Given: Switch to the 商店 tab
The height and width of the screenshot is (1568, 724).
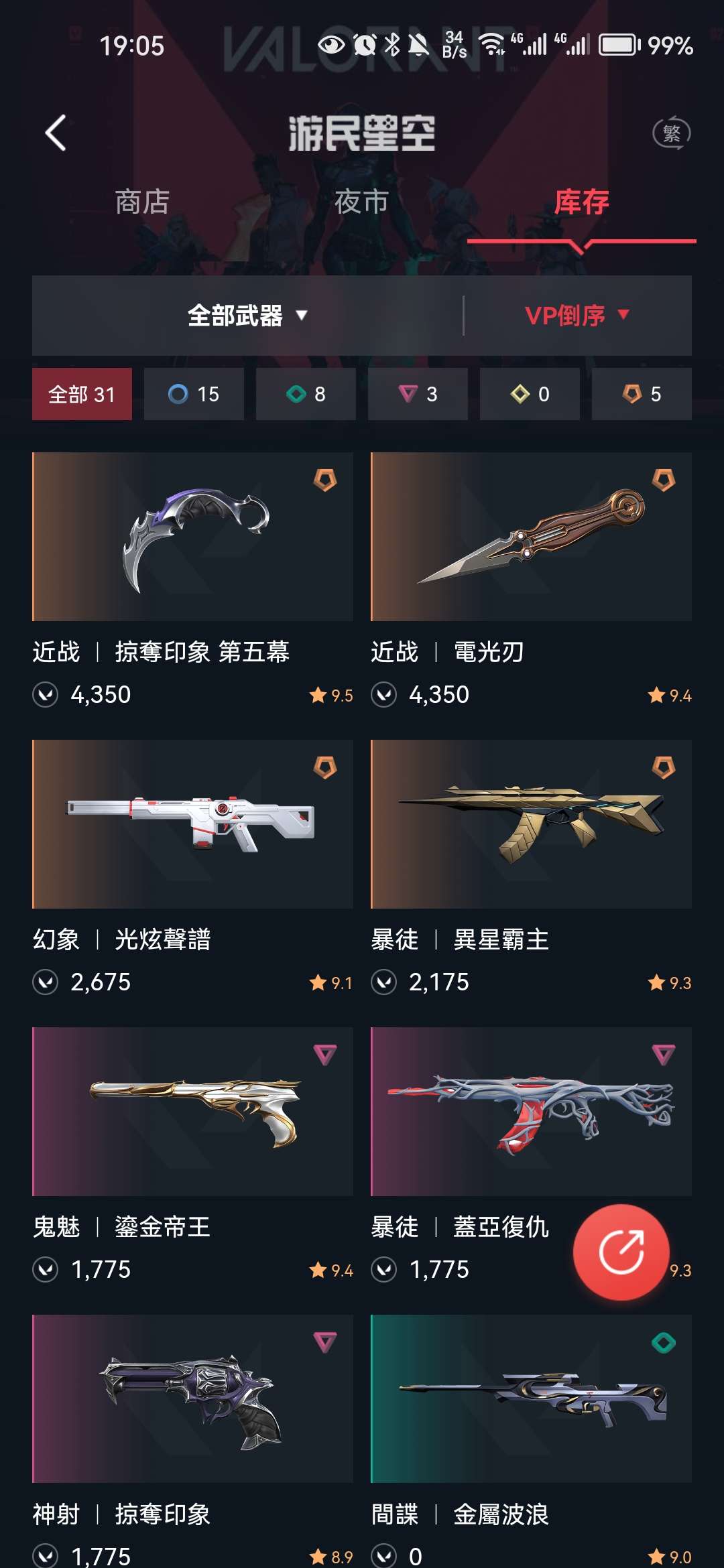Looking at the screenshot, I should (x=142, y=202).
